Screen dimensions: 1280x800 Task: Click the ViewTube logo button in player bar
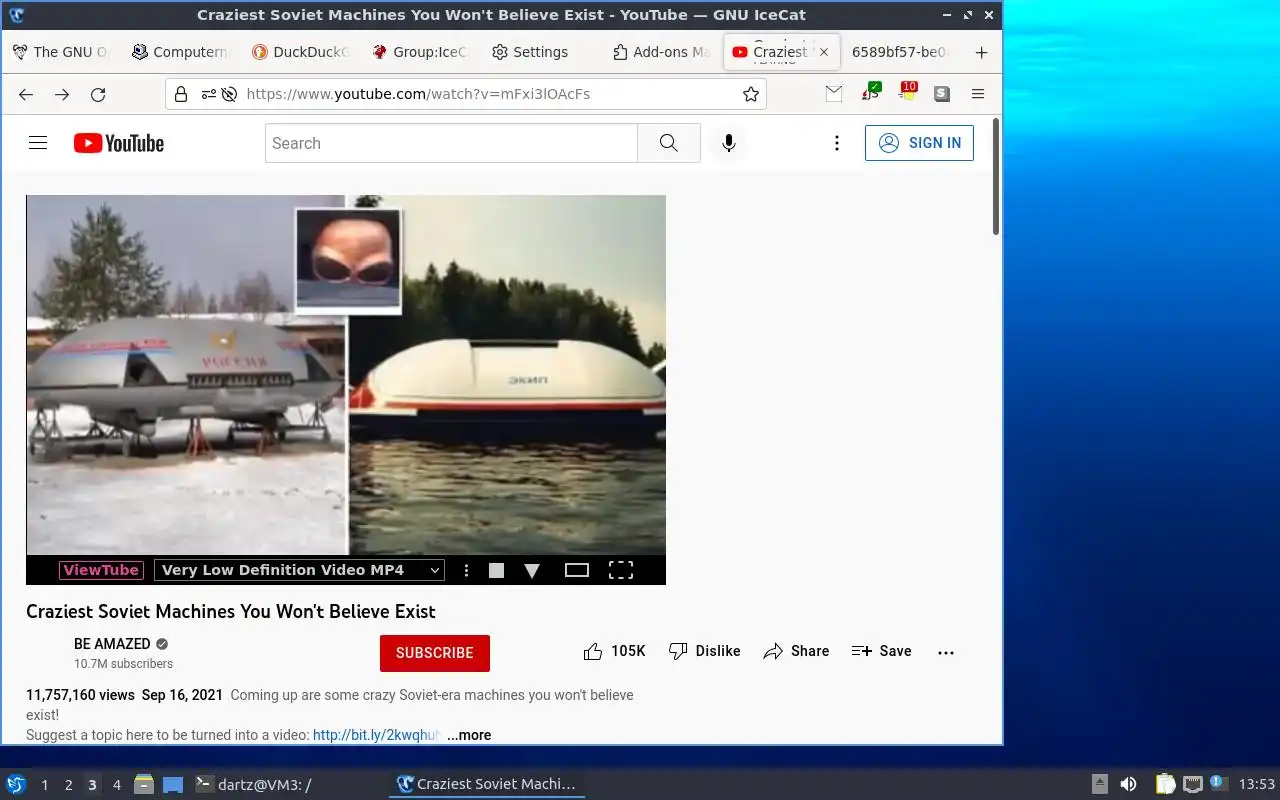coord(101,570)
